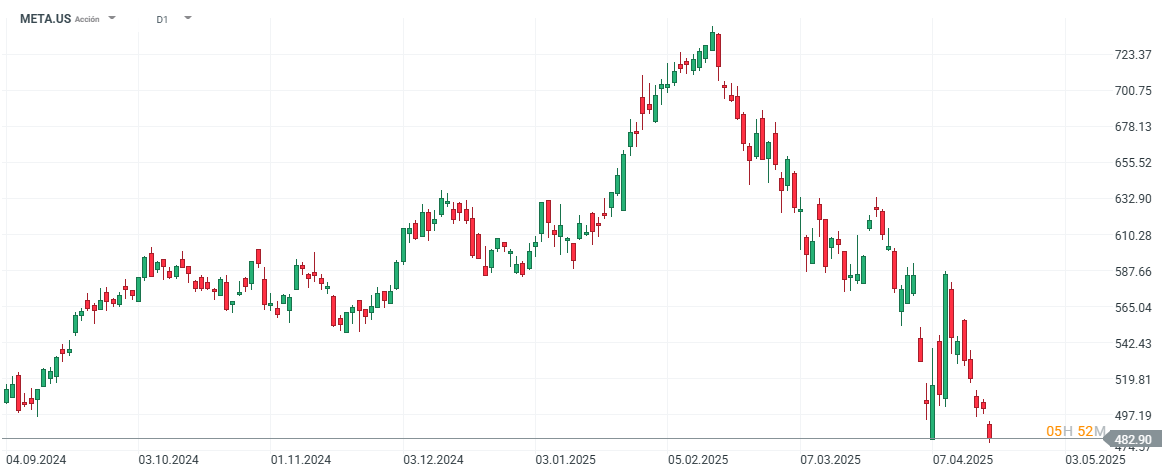This screenshot has height=476, width=1175.
Task: Click the META.US ticker name
Action: [46, 19]
